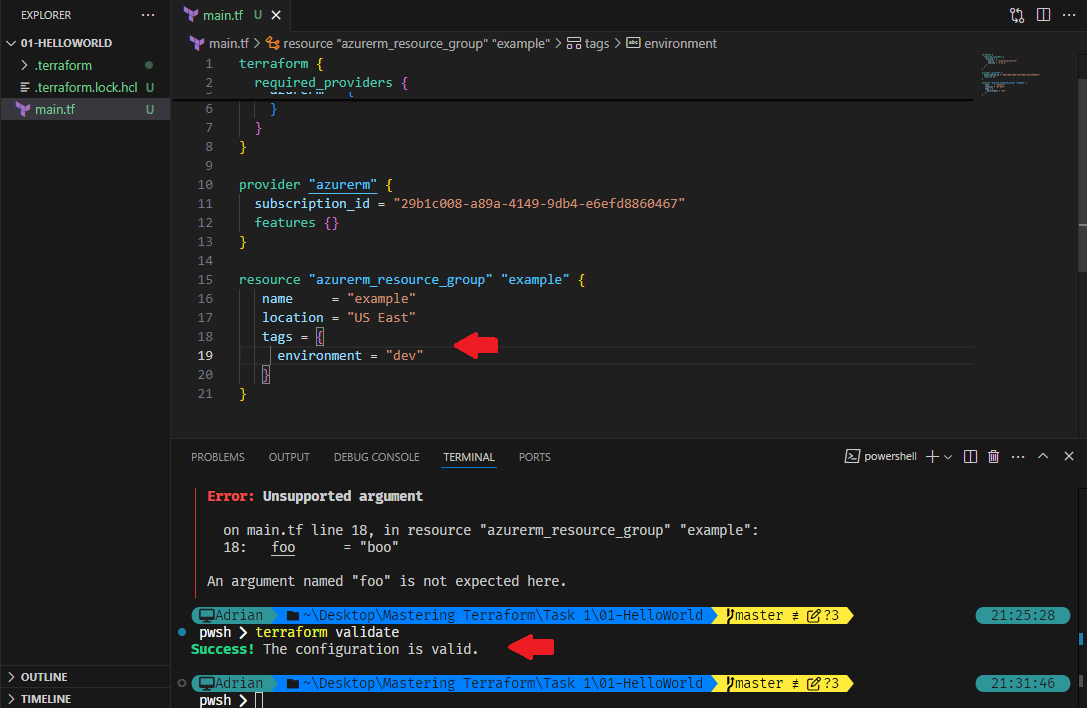Image resolution: width=1087 pixels, height=708 pixels.
Task: Click the azurerm_resource_group resource breadcrumb
Action: pyautogui.click(x=416, y=43)
